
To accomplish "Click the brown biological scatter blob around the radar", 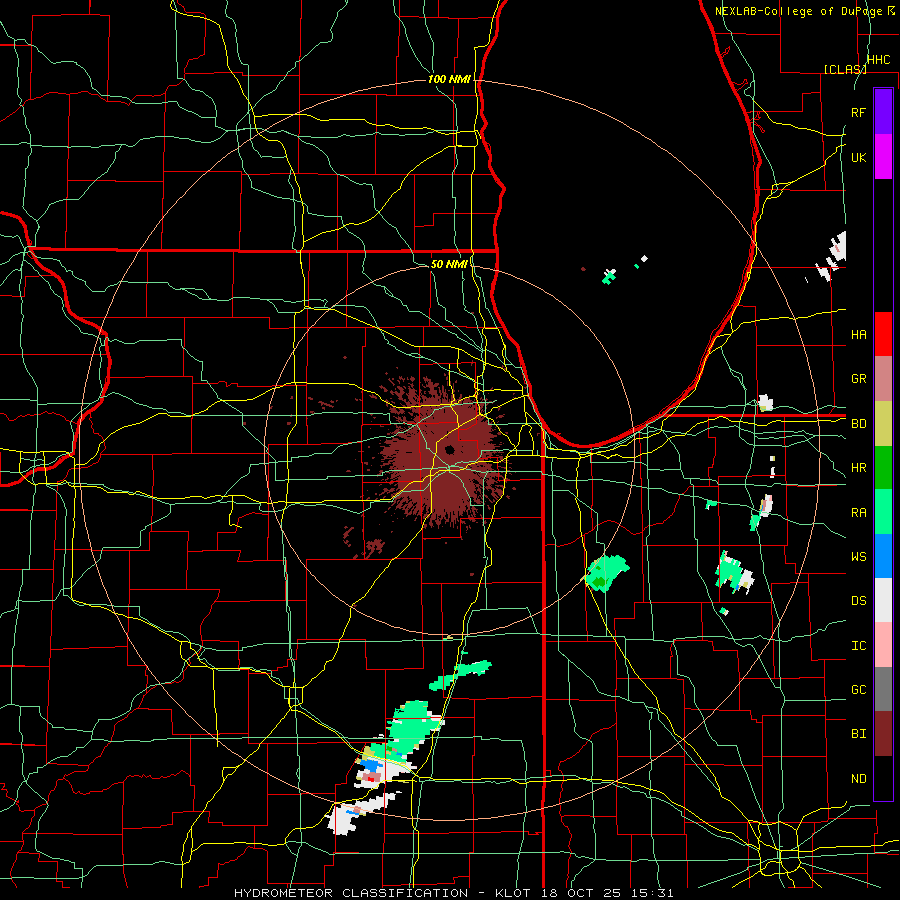I will click(x=442, y=453).
